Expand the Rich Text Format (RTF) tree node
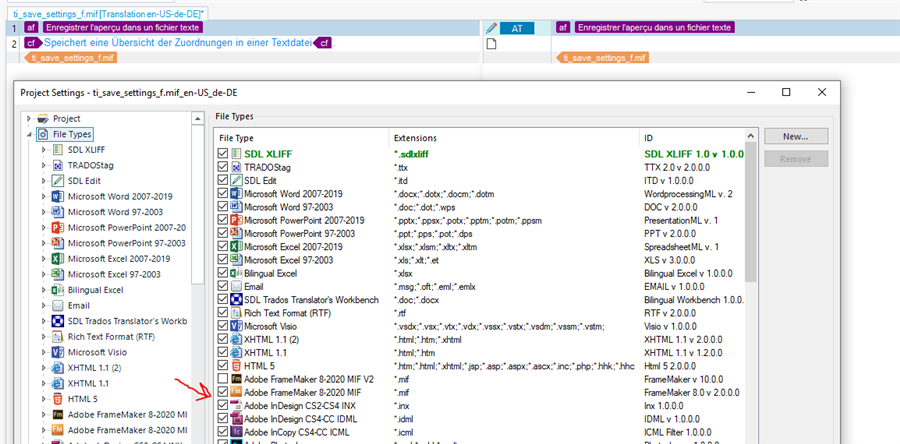This screenshot has width=900, height=444. click(43, 337)
